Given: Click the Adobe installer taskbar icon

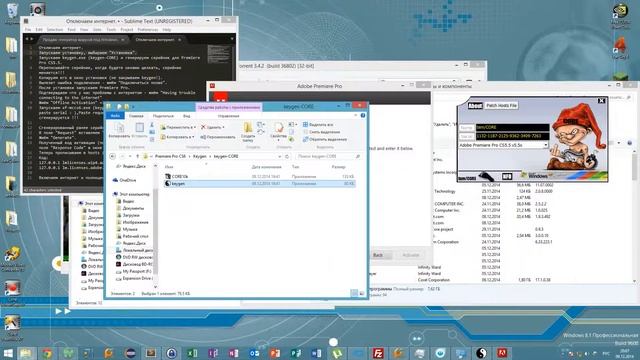Looking at the screenshot, I should tap(502, 353).
